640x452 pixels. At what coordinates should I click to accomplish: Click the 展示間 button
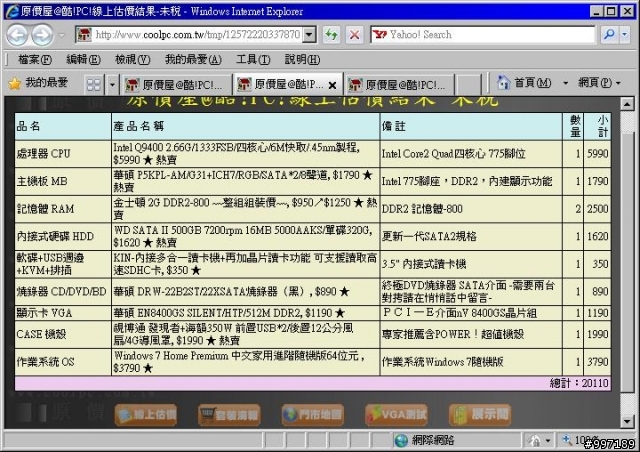pyautogui.click(x=480, y=415)
